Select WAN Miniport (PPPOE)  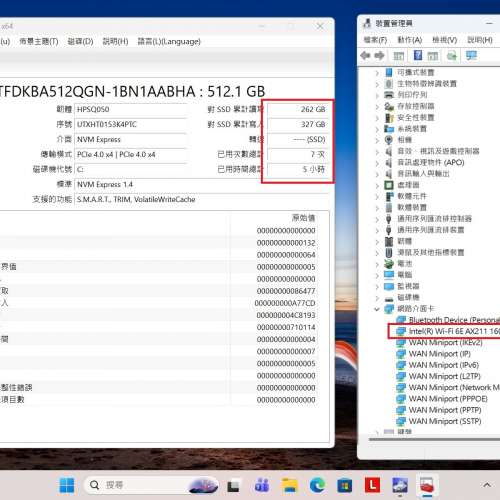coord(448,399)
